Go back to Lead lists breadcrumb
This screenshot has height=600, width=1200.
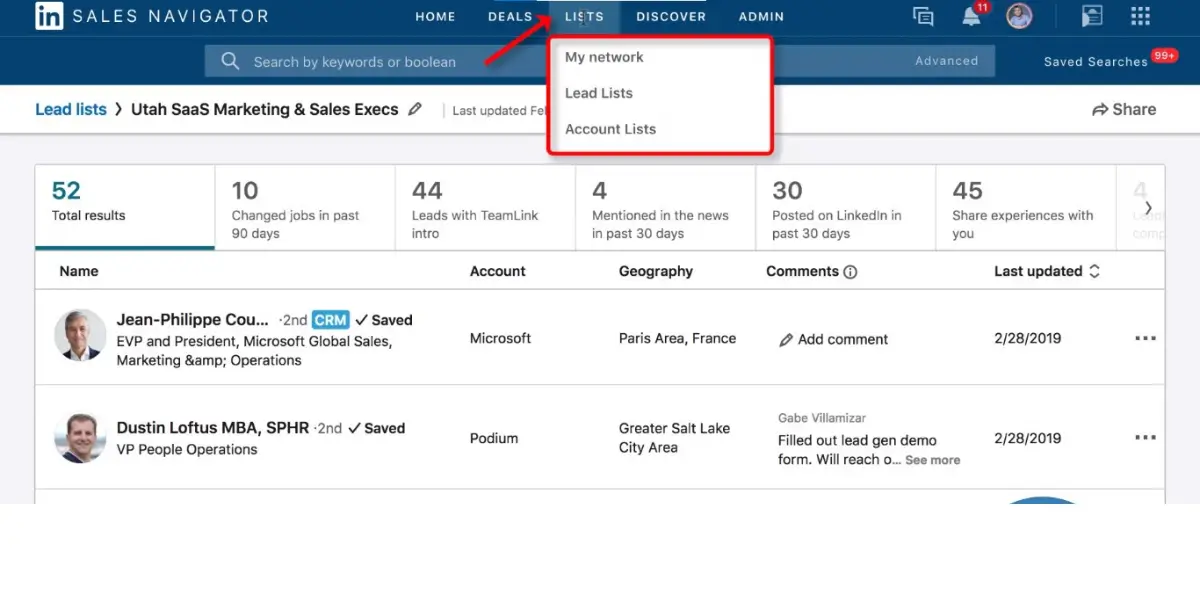point(71,110)
